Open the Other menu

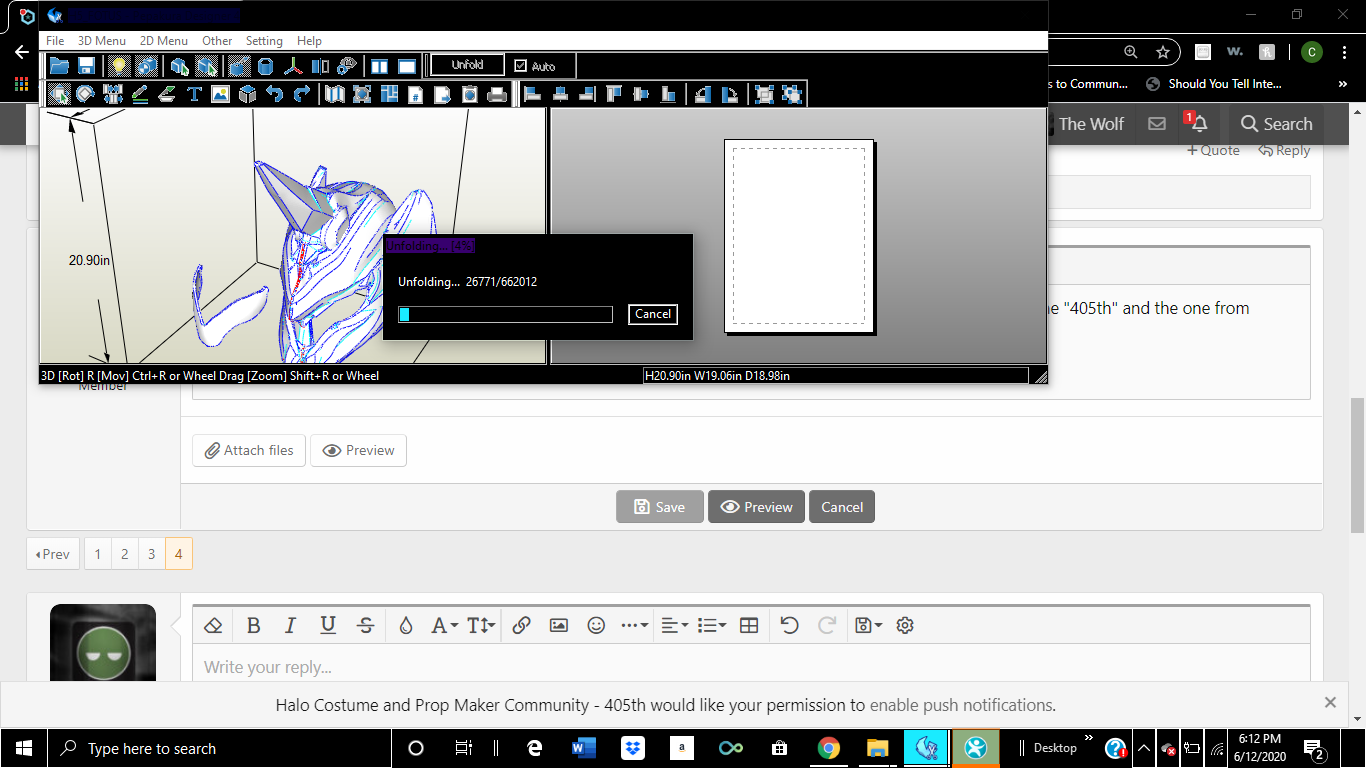pyautogui.click(x=217, y=41)
